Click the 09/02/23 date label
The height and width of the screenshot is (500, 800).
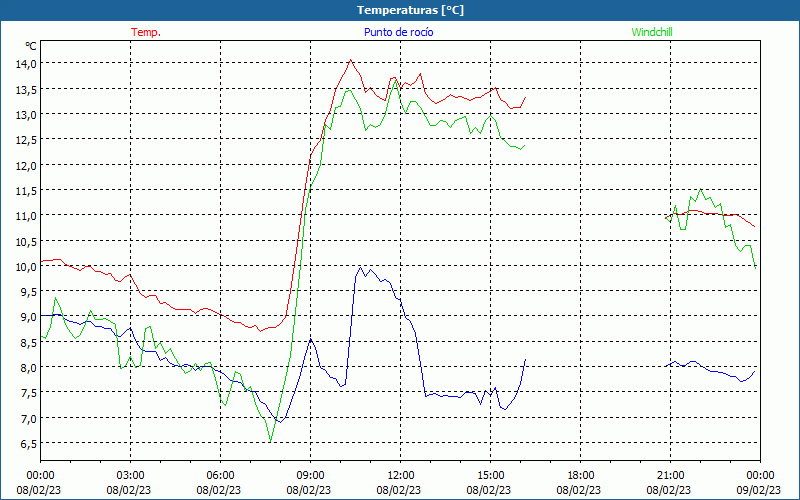(x=759, y=490)
